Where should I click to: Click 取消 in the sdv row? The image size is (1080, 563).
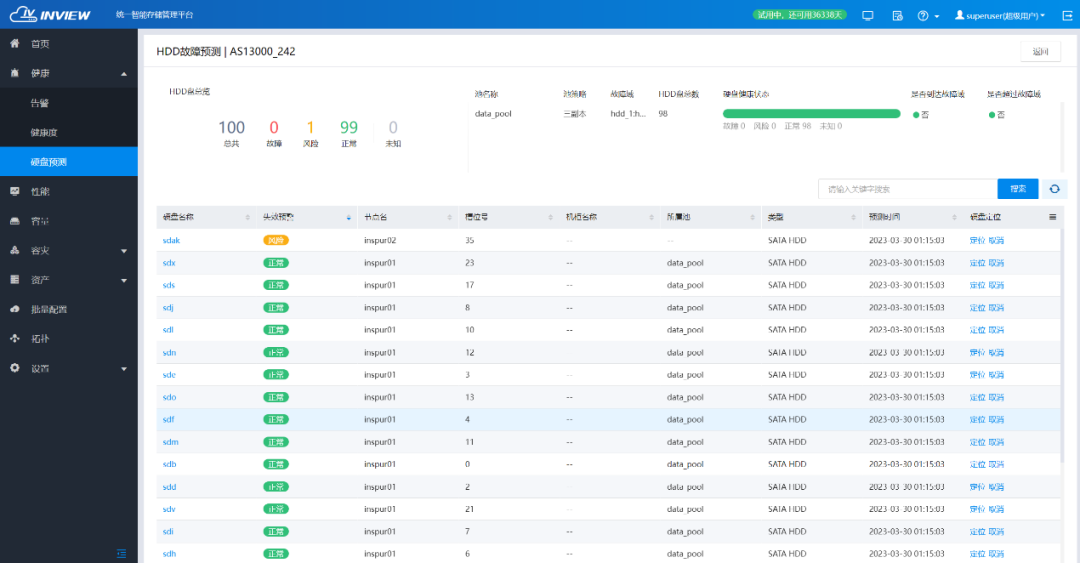996,509
